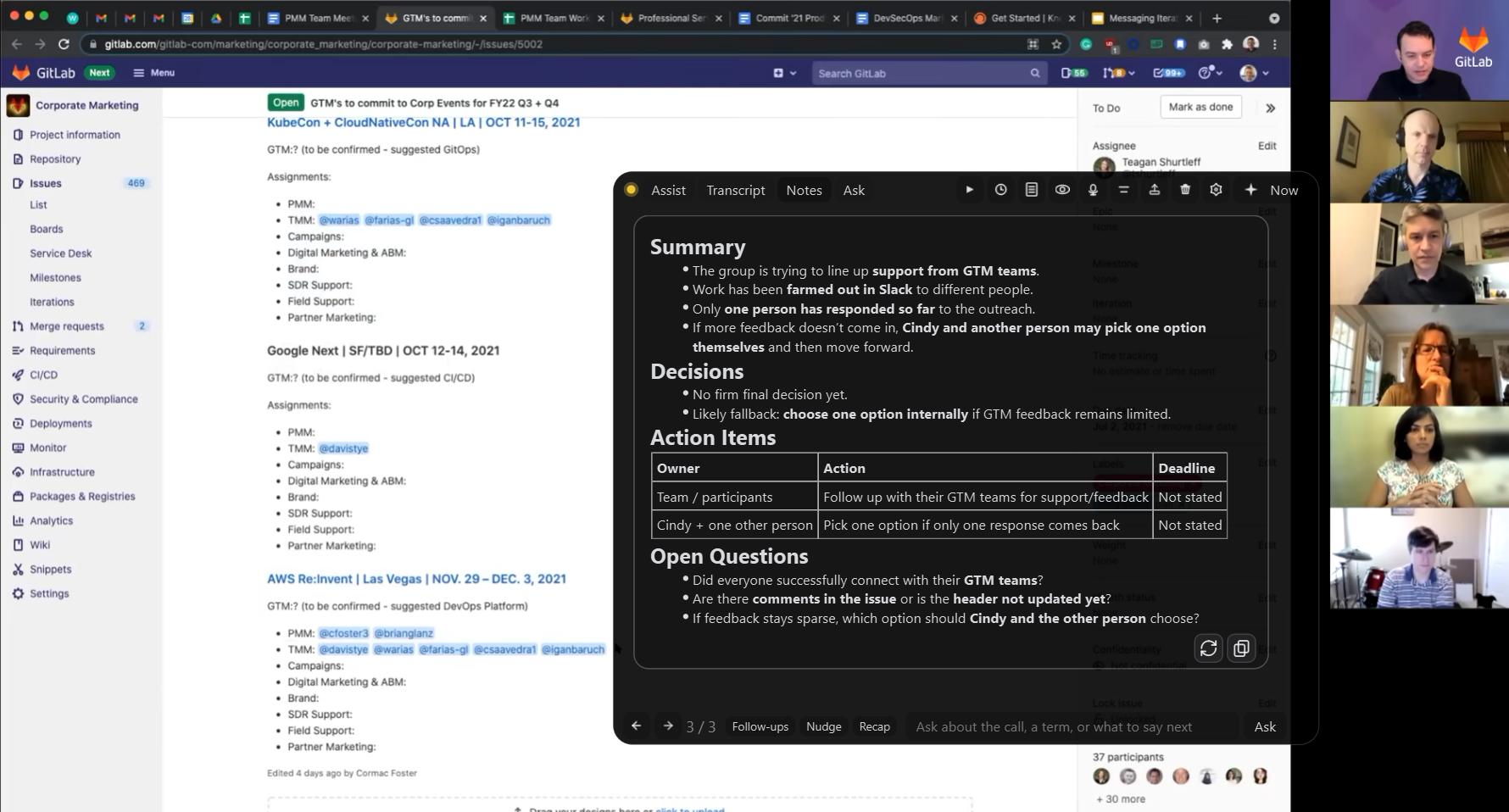Bookmark the page with the star icon
The width and height of the screenshot is (1509, 812).
(1056, 44)
